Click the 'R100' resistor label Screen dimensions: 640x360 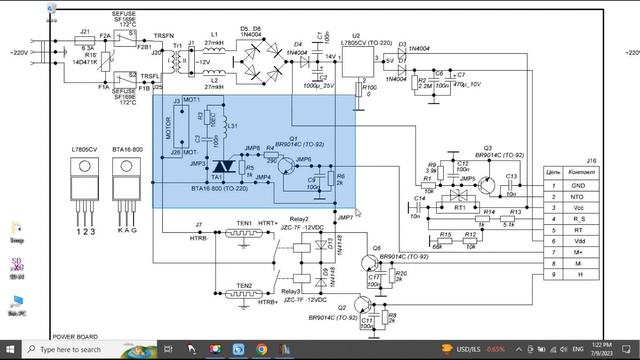coord(369,87)
